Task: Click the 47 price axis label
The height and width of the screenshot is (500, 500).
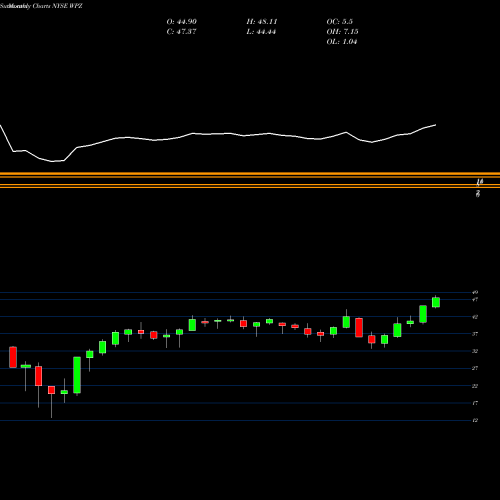Action: coord(475,300)
